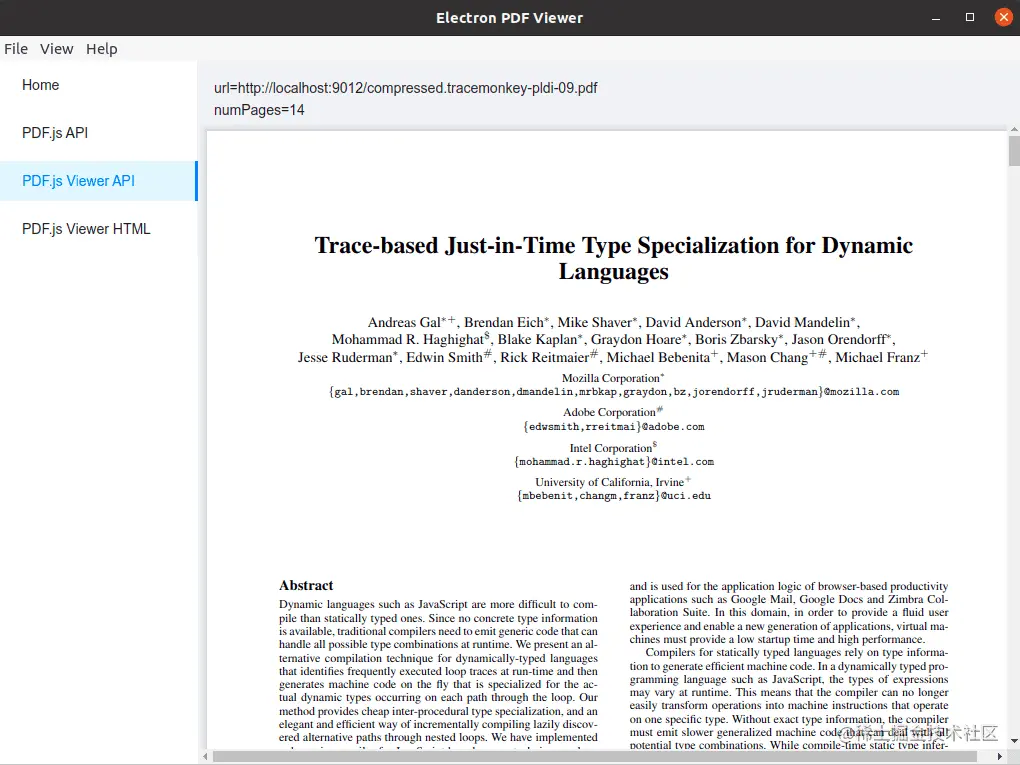Click the author name Mohammad R. Haghighat
This screenshot has width=1020, height=765.
click(x=408, y=340)
